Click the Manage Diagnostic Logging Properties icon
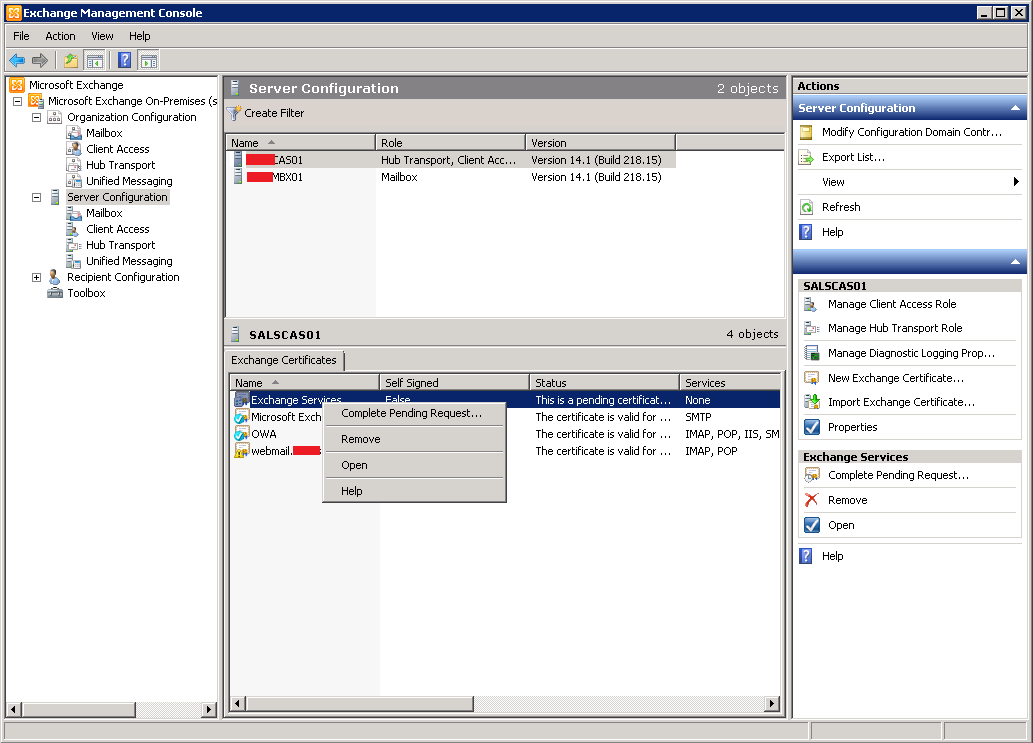Screen dimensions: 1033x743 811,353
